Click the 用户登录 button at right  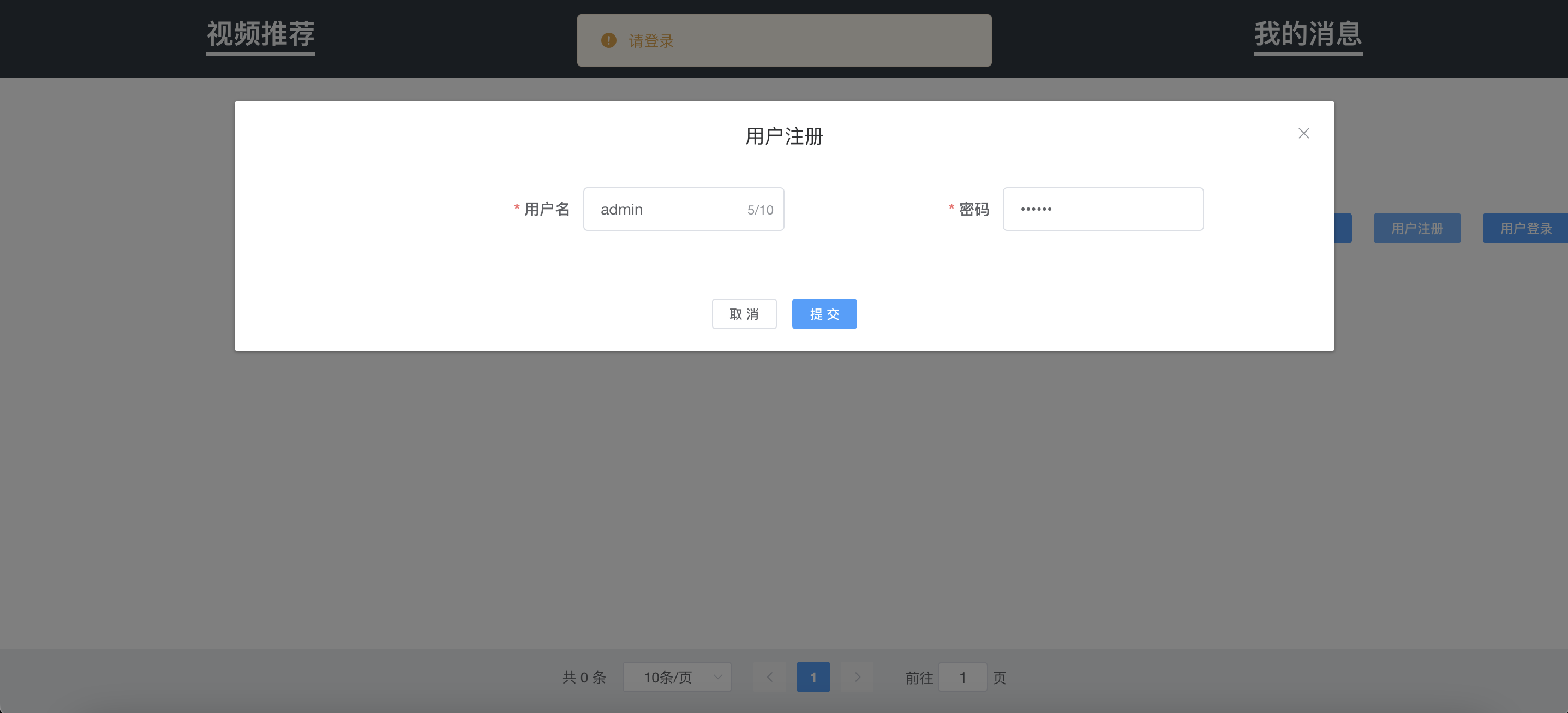coord(1525,228)
